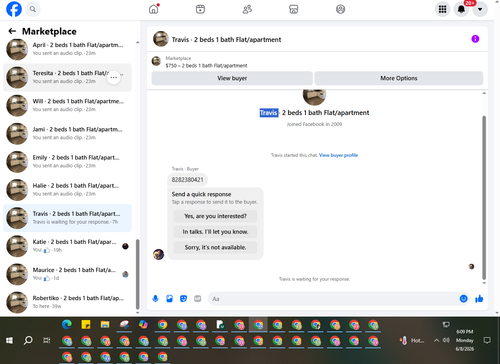The height and width of the screenshot is (364, 500).
Task: Send 'Sorry, it's not available.' response
Action: (x=215, y=247)
